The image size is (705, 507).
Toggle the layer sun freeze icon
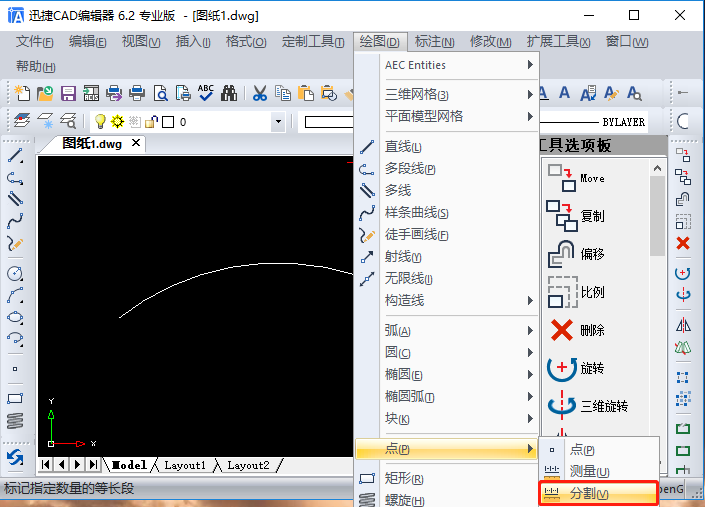[x=117, y=121]
